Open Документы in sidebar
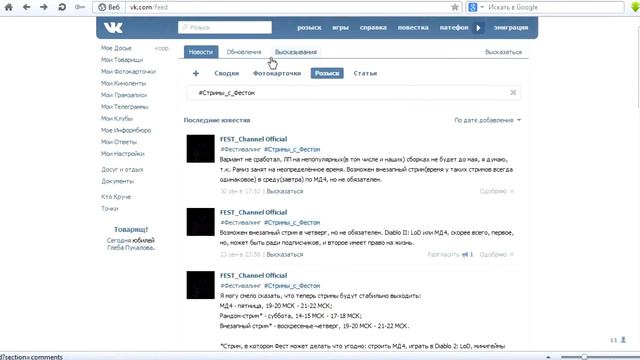The width and height of the screenshot is (640, 360). pyautogui.click(x=118, y=181)
